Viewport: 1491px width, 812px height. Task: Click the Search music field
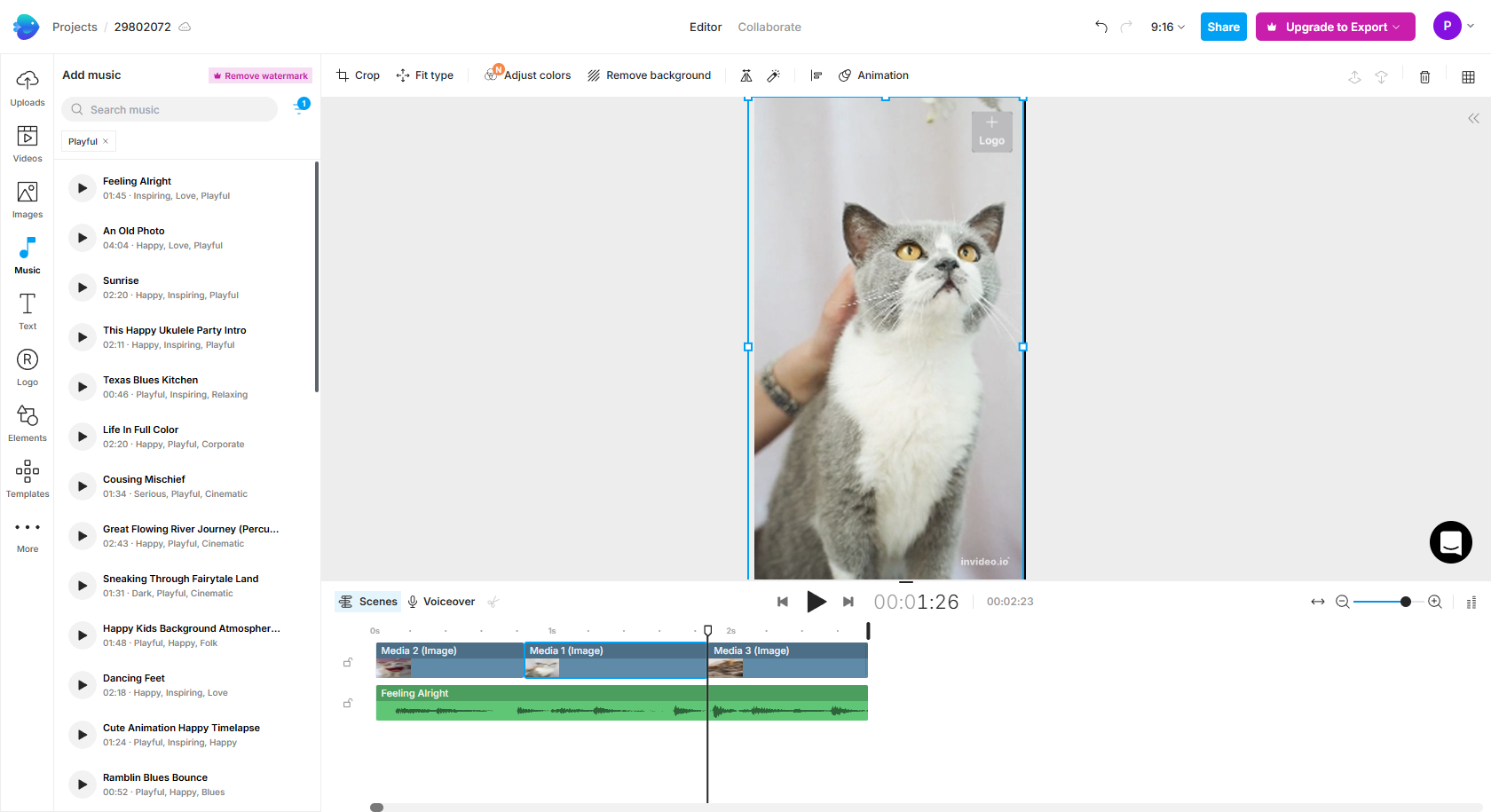coord(170,109)
